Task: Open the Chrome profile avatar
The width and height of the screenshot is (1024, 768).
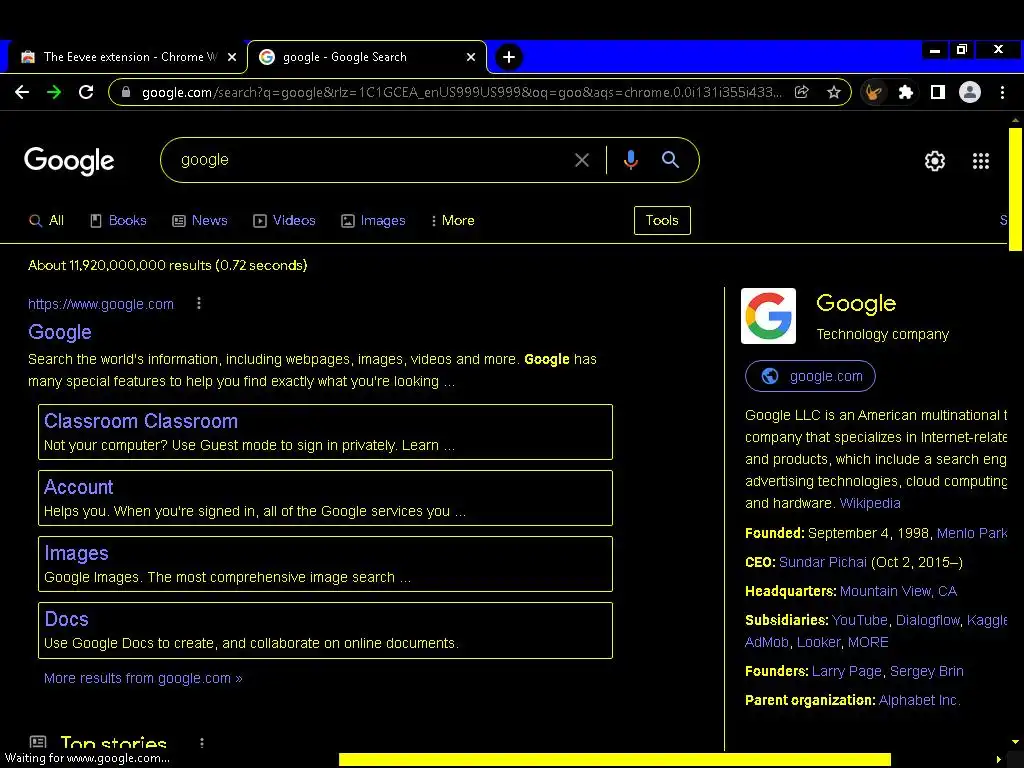Action: (970, 92)
